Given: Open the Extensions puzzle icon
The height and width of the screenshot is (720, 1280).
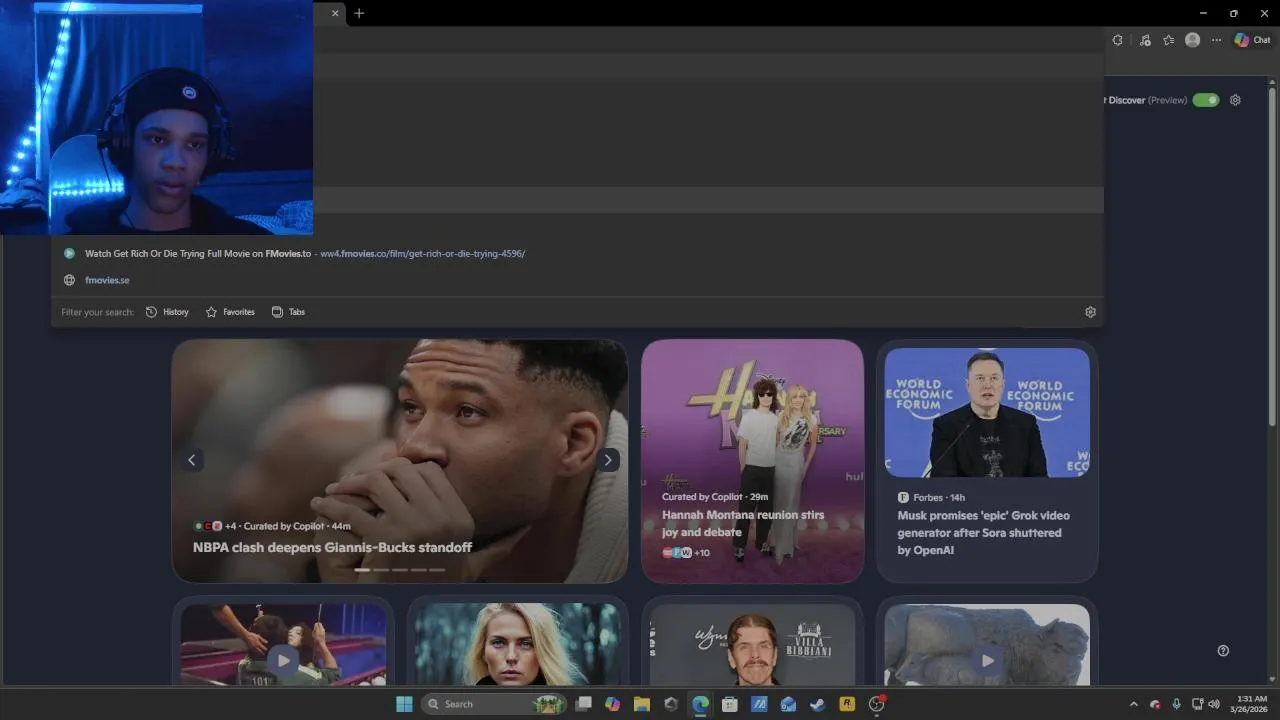Looking at the screenshot, I should pyautogui.click(x=1117, y=40).
